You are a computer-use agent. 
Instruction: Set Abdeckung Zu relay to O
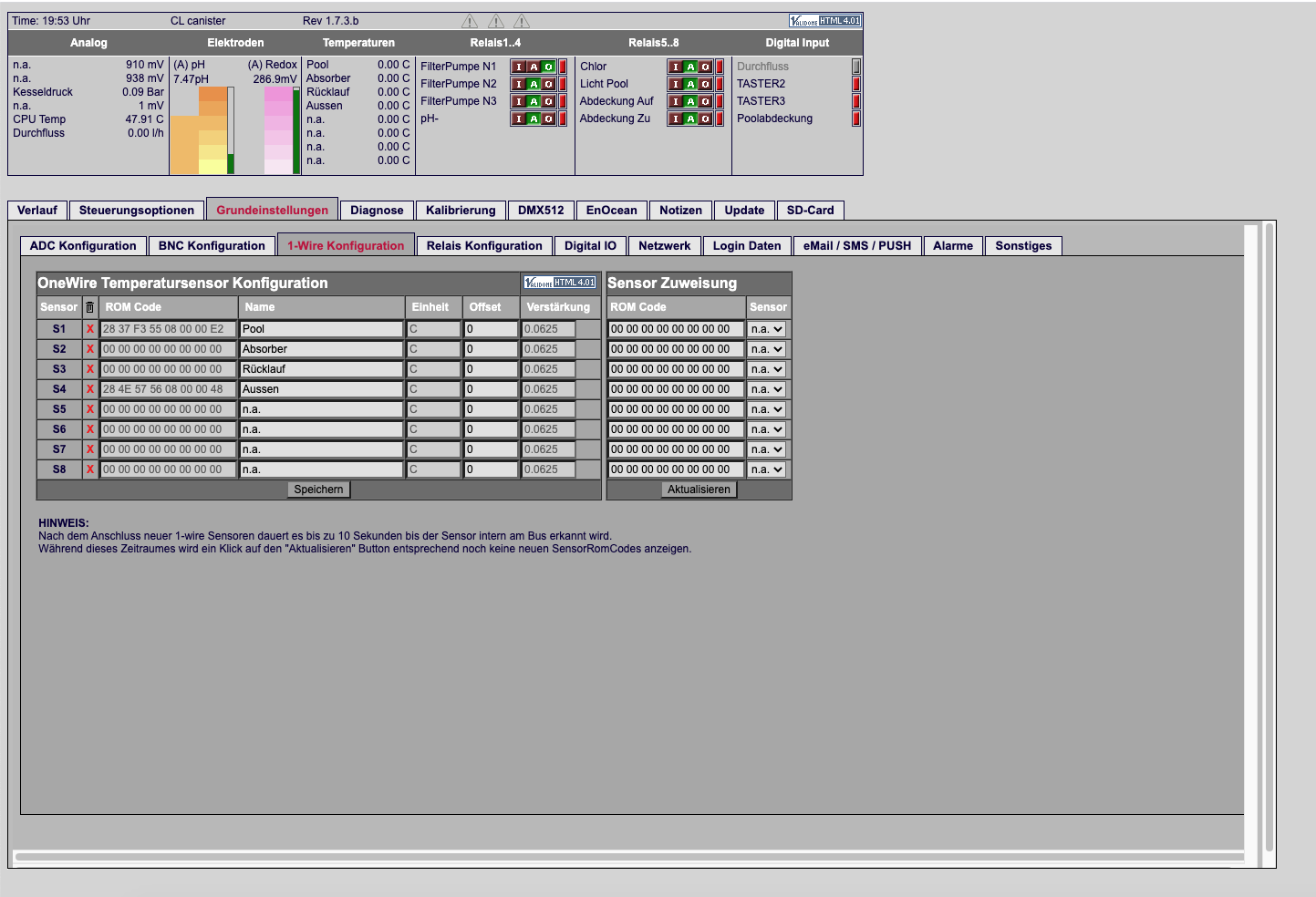click(x=705, y=119)
